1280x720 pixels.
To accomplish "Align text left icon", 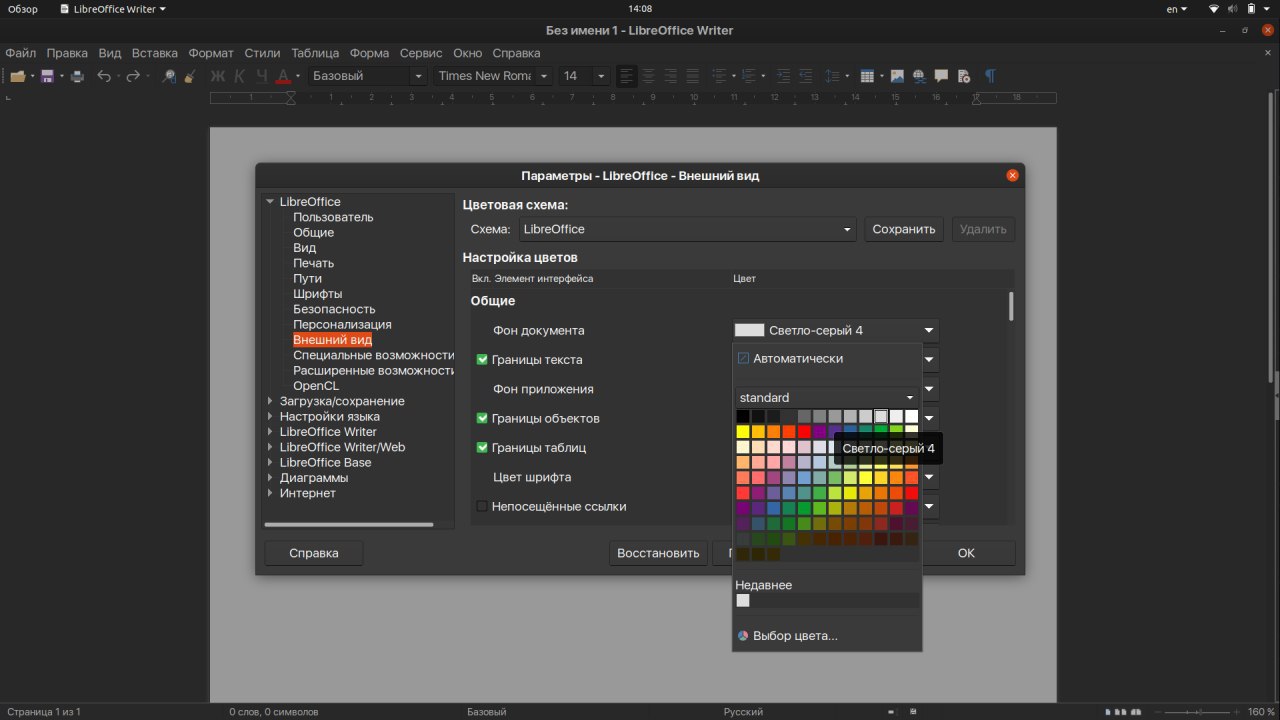I will tap(627, 76).
